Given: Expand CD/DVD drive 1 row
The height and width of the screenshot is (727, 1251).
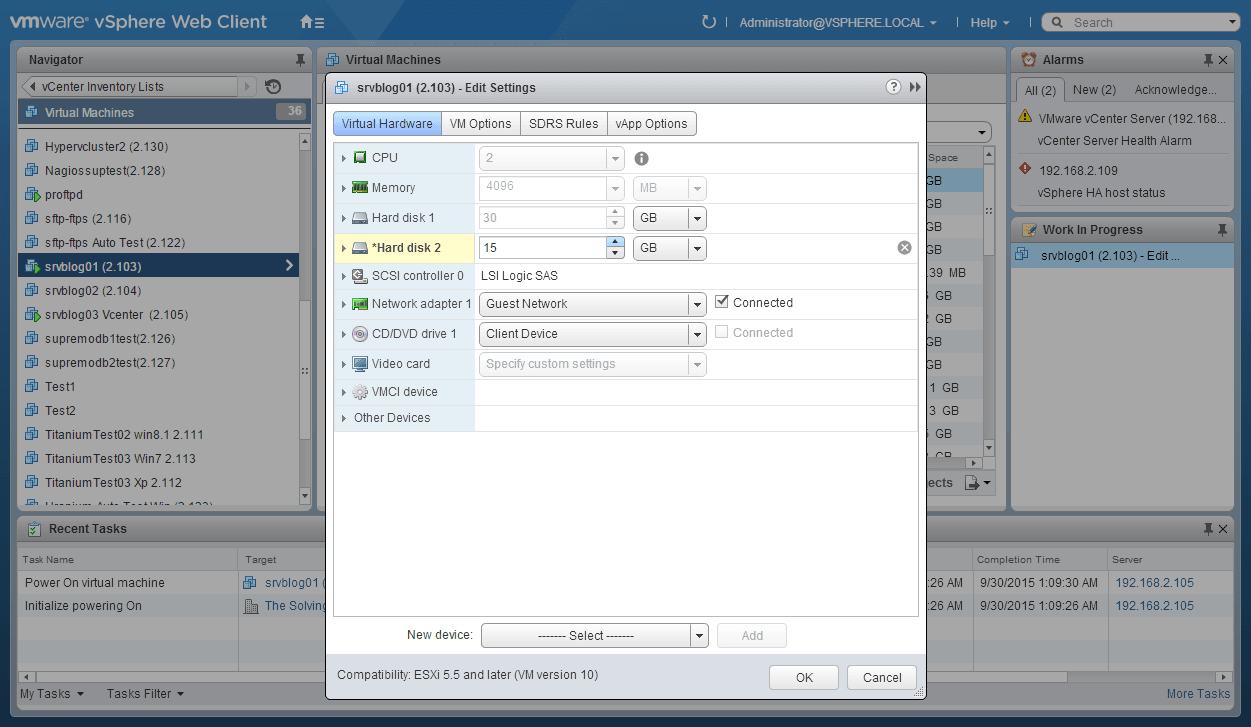Looking at the screenshot, I should (344, 334).
